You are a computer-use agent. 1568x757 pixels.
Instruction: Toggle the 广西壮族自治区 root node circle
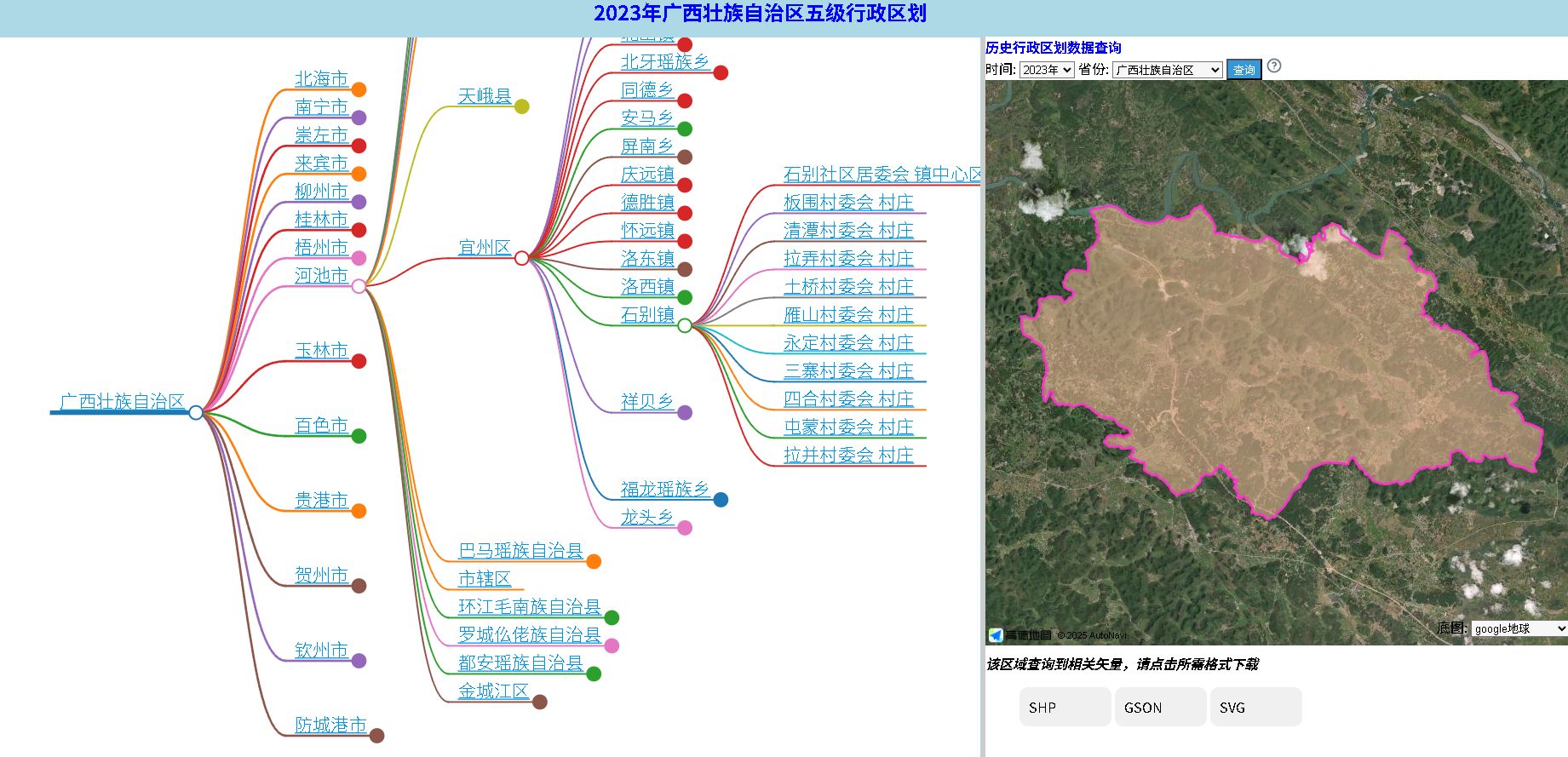pyautogui.click(x=196, y=413)
